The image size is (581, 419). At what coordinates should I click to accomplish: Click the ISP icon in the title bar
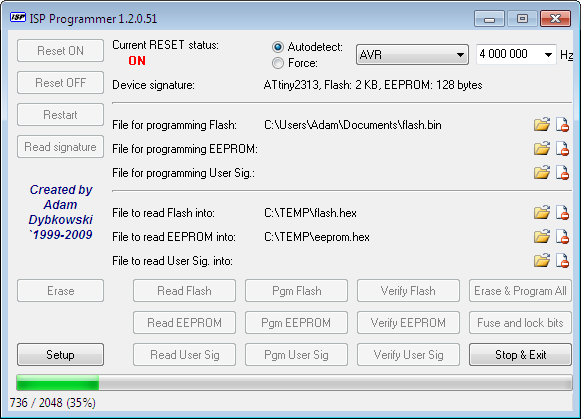click(18, 18)
